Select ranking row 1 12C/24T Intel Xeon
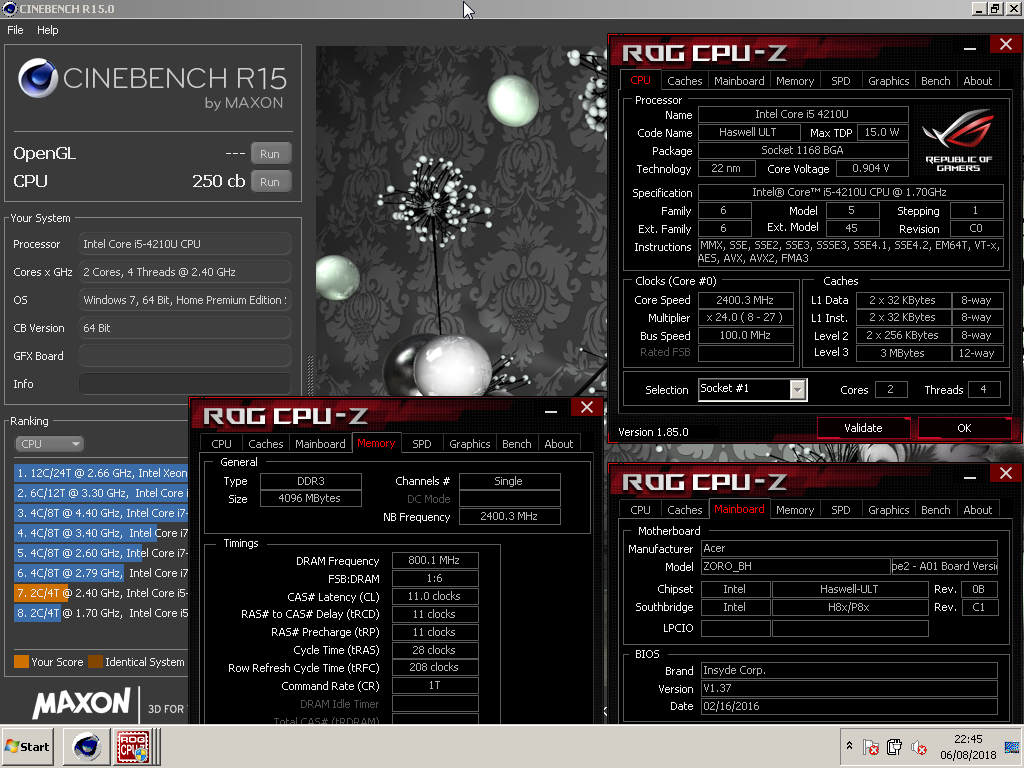Screen dimensions: 1024x768 [101, 473]
